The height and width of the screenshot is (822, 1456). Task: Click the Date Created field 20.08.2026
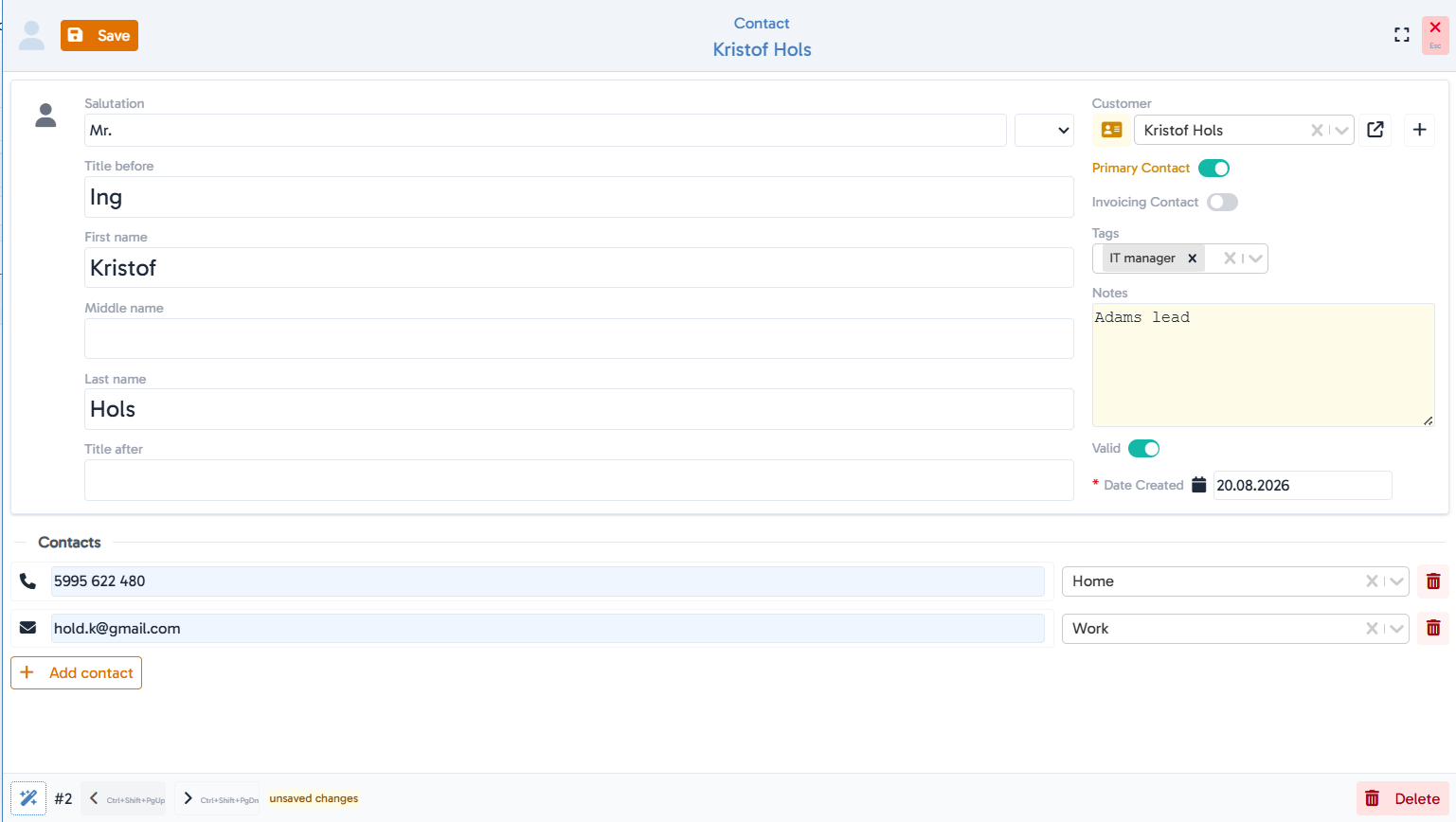click(1303, 485)
